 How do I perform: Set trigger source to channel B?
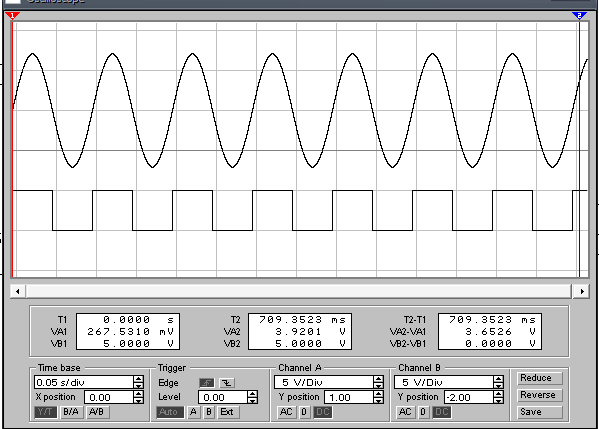[x=209, y=412]
